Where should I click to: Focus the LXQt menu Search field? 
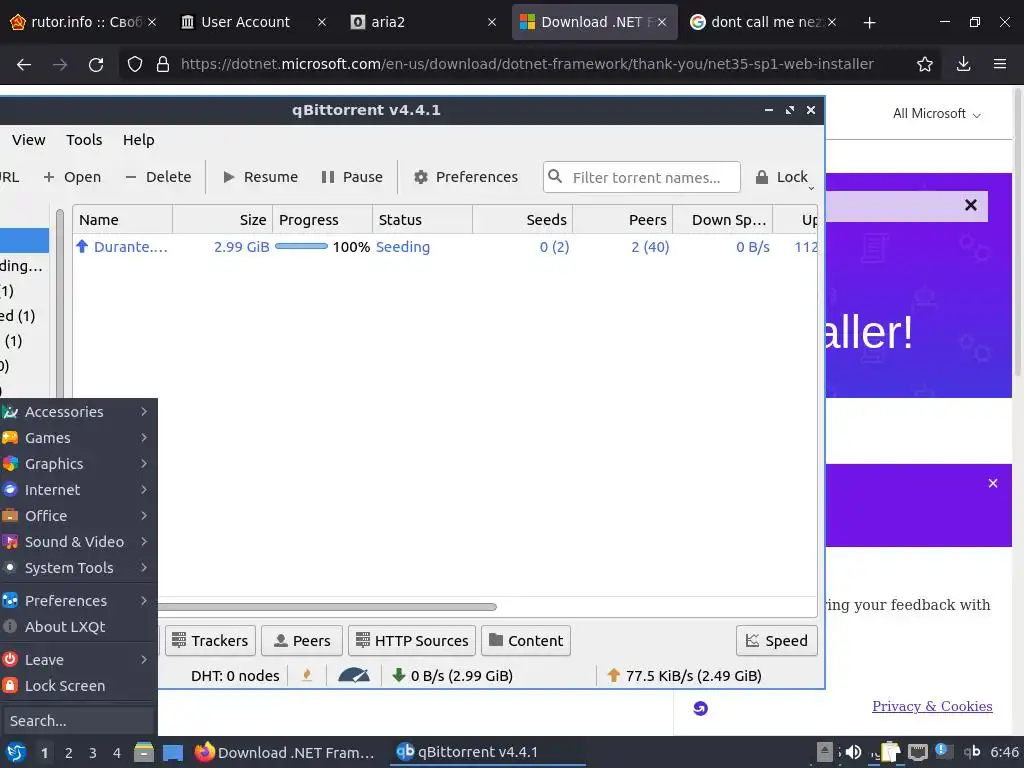[x=78, y=721]
